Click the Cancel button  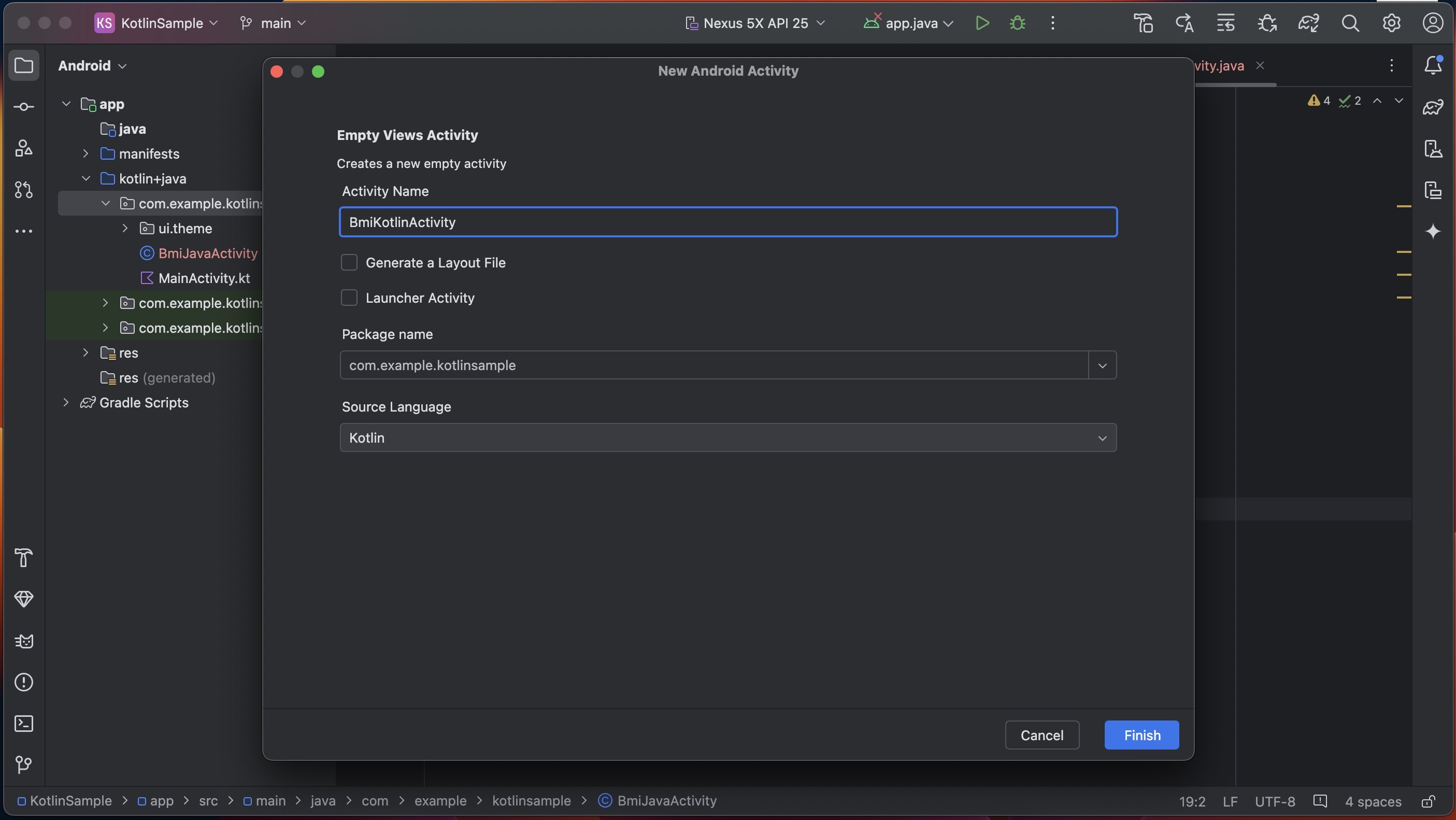click(x=1041, y=735)
